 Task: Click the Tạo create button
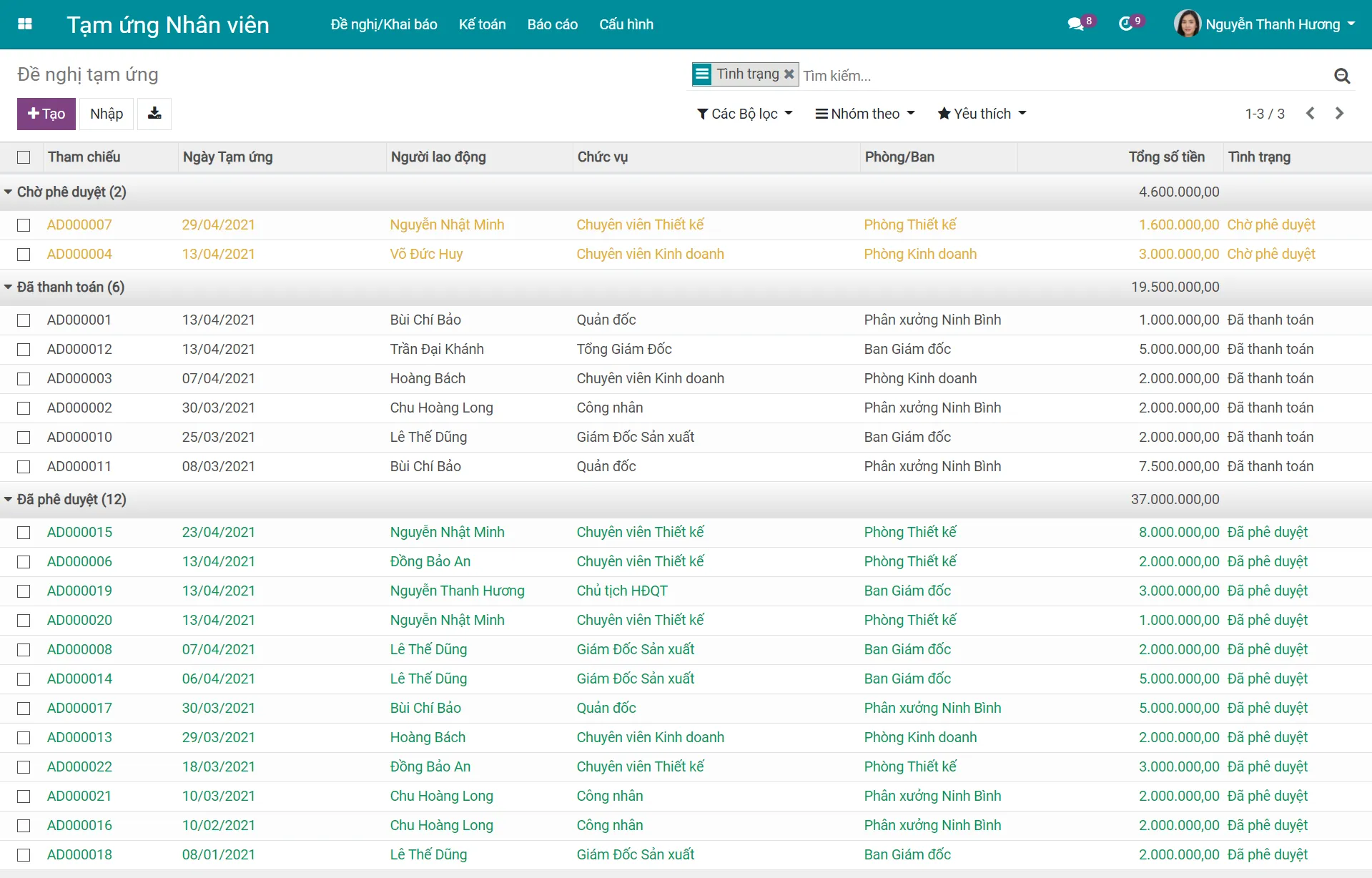(x=46, y=114)
